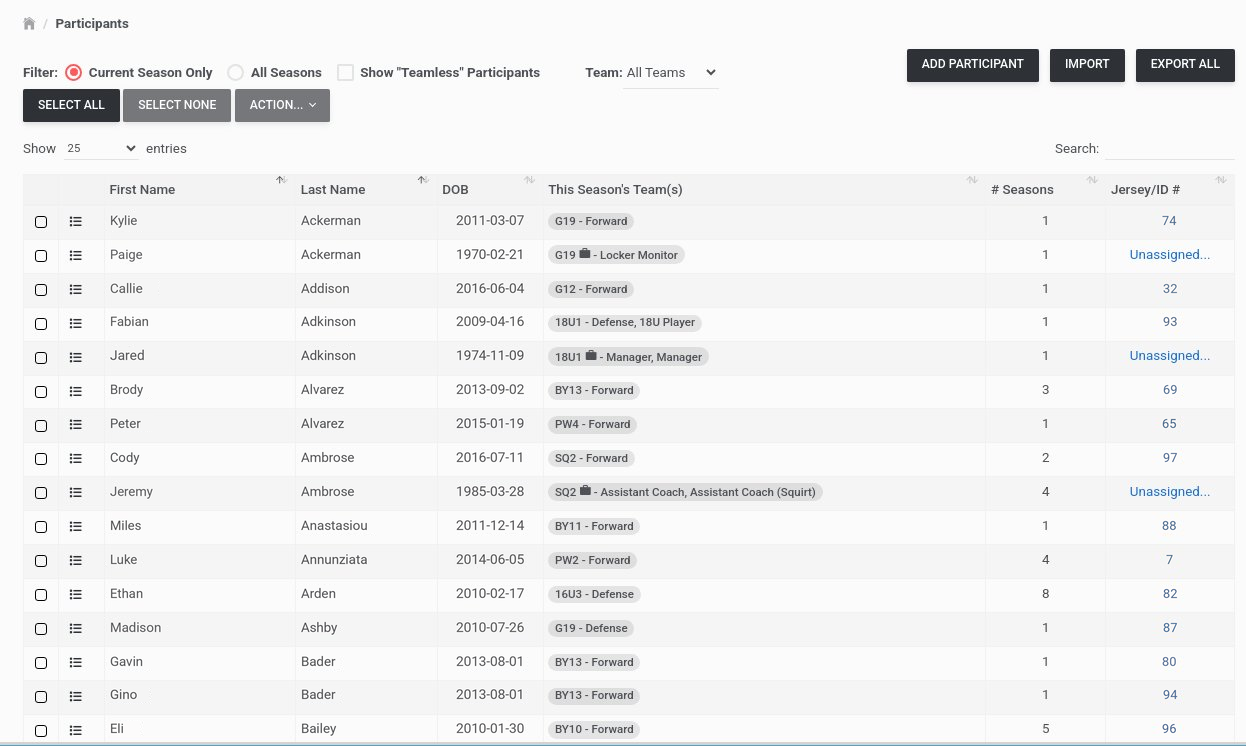Check the row box for Jeremy Ambrose

[41, 493]
